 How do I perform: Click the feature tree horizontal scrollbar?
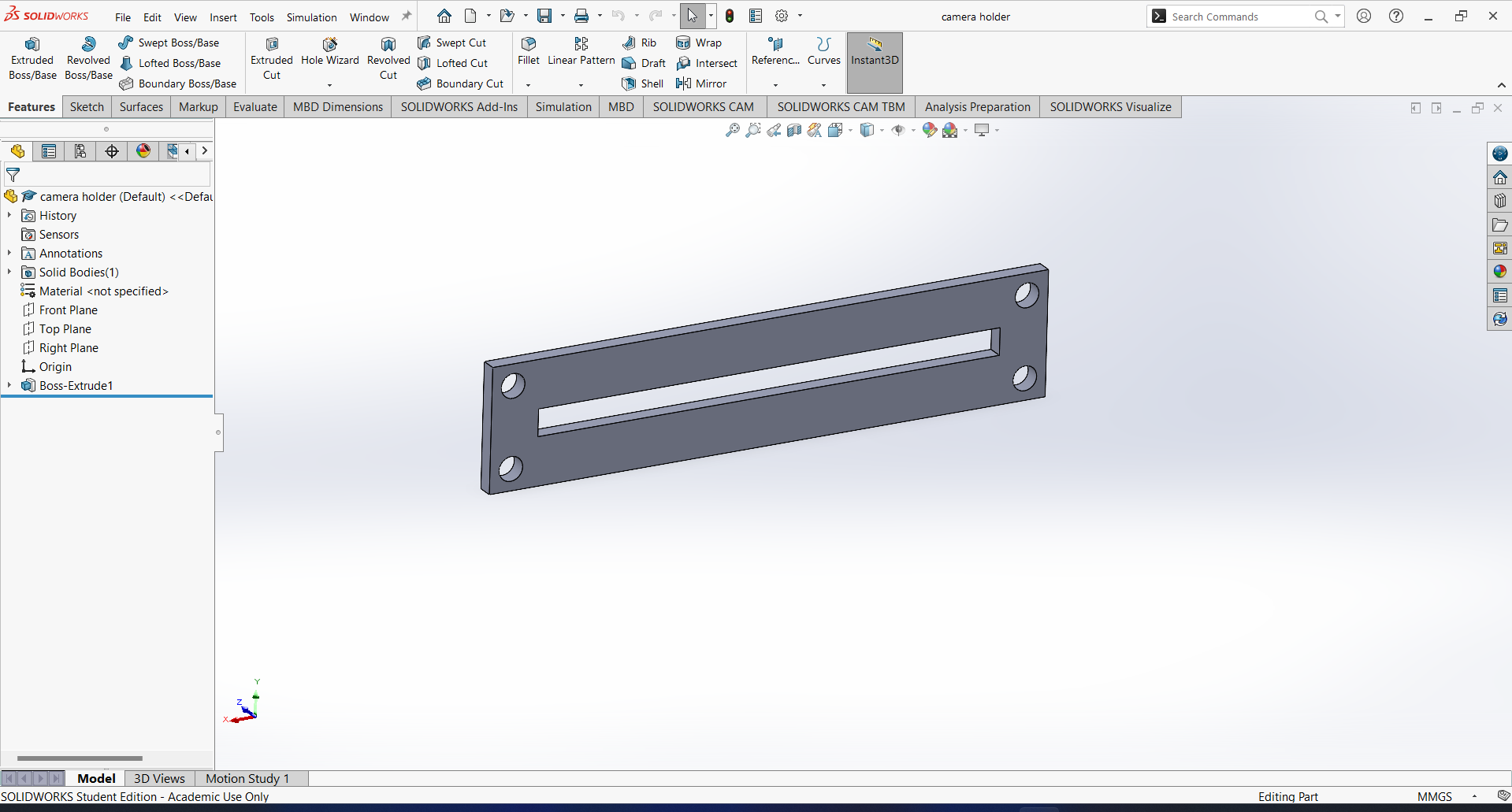[80, 758]
